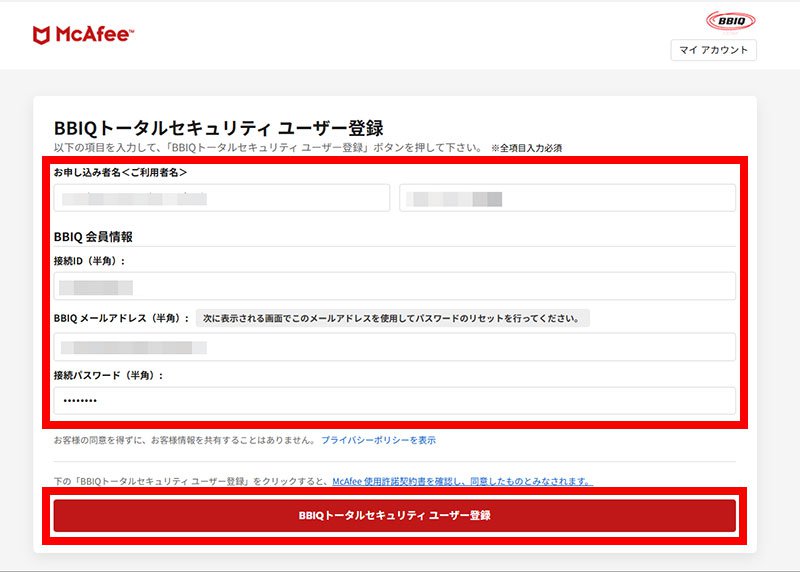Click the お申し込み者名＜ご利用者名＞ label
Image resolution: width=800 pixels, height=572 pixels.
point(120,172)
